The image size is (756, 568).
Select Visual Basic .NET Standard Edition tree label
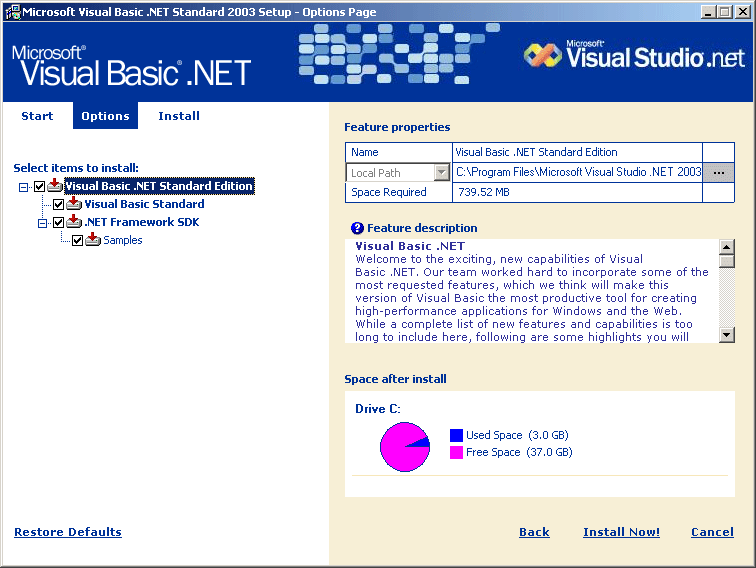pos(159,186)
